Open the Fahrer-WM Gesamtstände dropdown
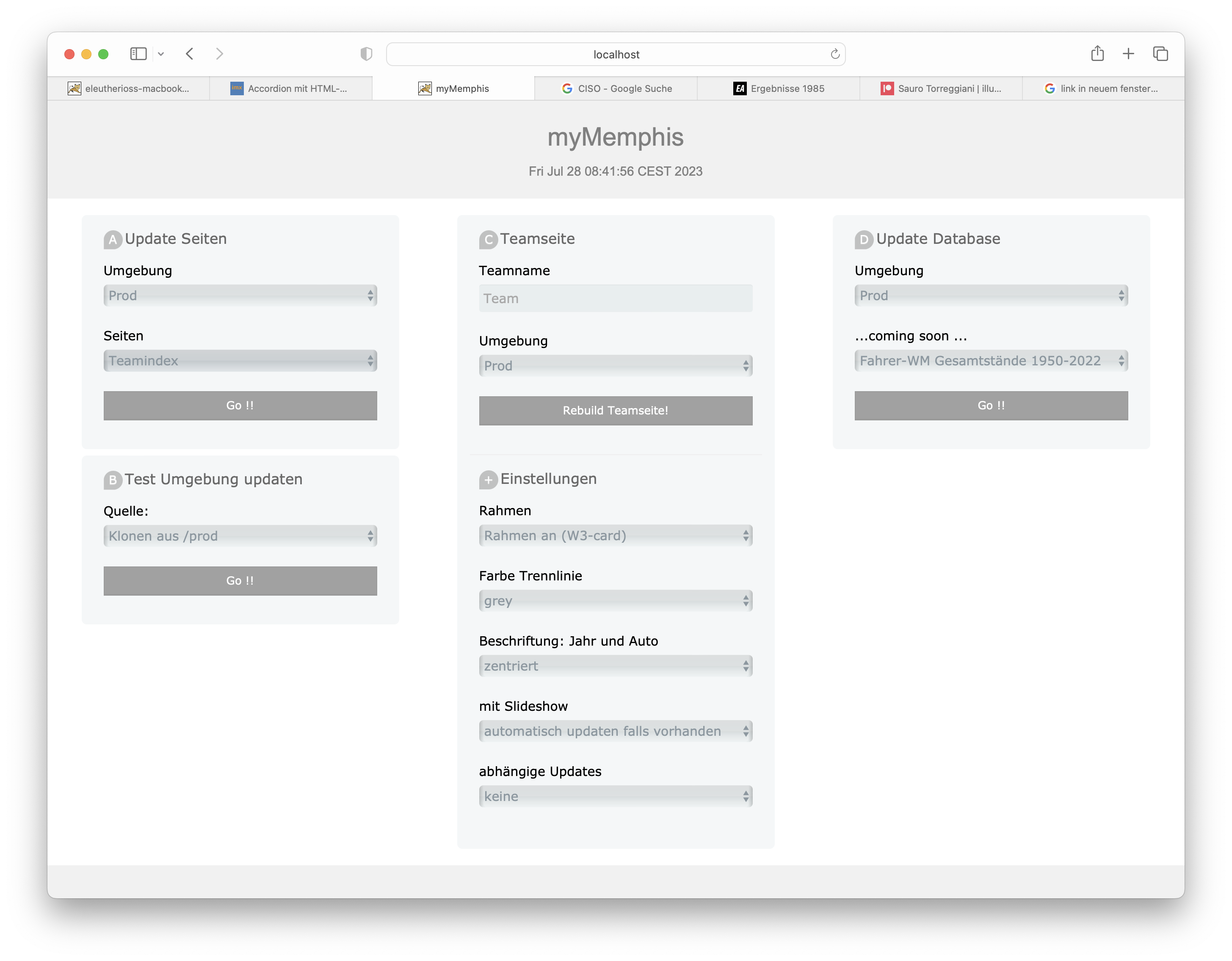Screen dimensions: 1232x961 991,361
